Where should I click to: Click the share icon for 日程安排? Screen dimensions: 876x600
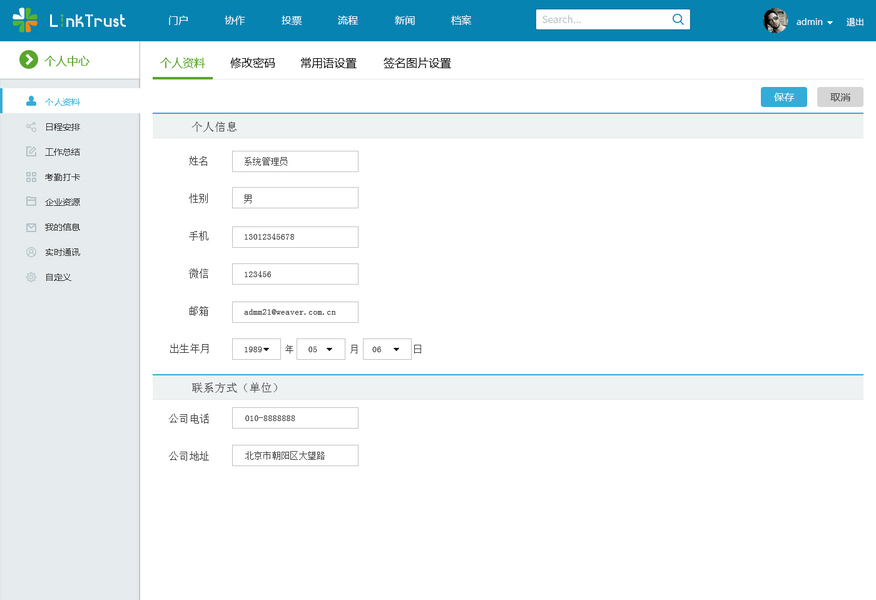pos(31,127)
